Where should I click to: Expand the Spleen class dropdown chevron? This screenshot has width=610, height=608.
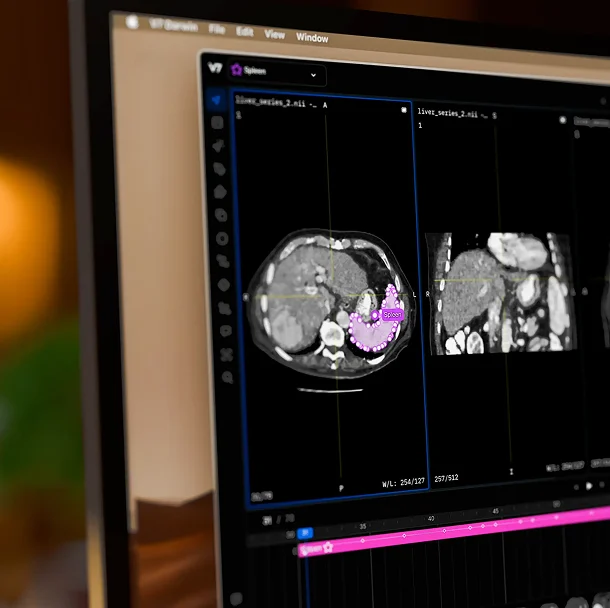click(314, 74)
